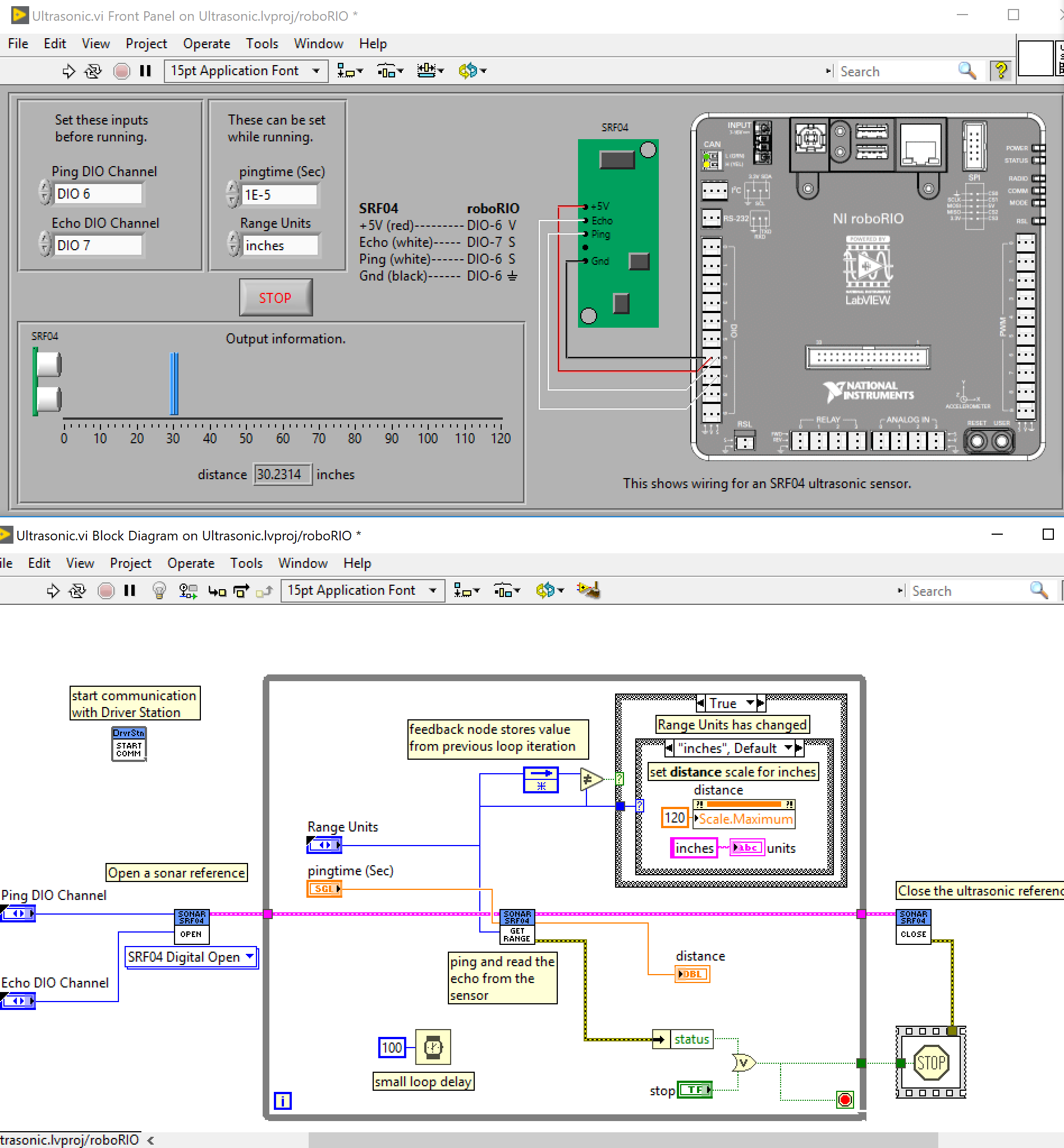
Task: Click simple error handler STOP node
Action: [931, 1063]
